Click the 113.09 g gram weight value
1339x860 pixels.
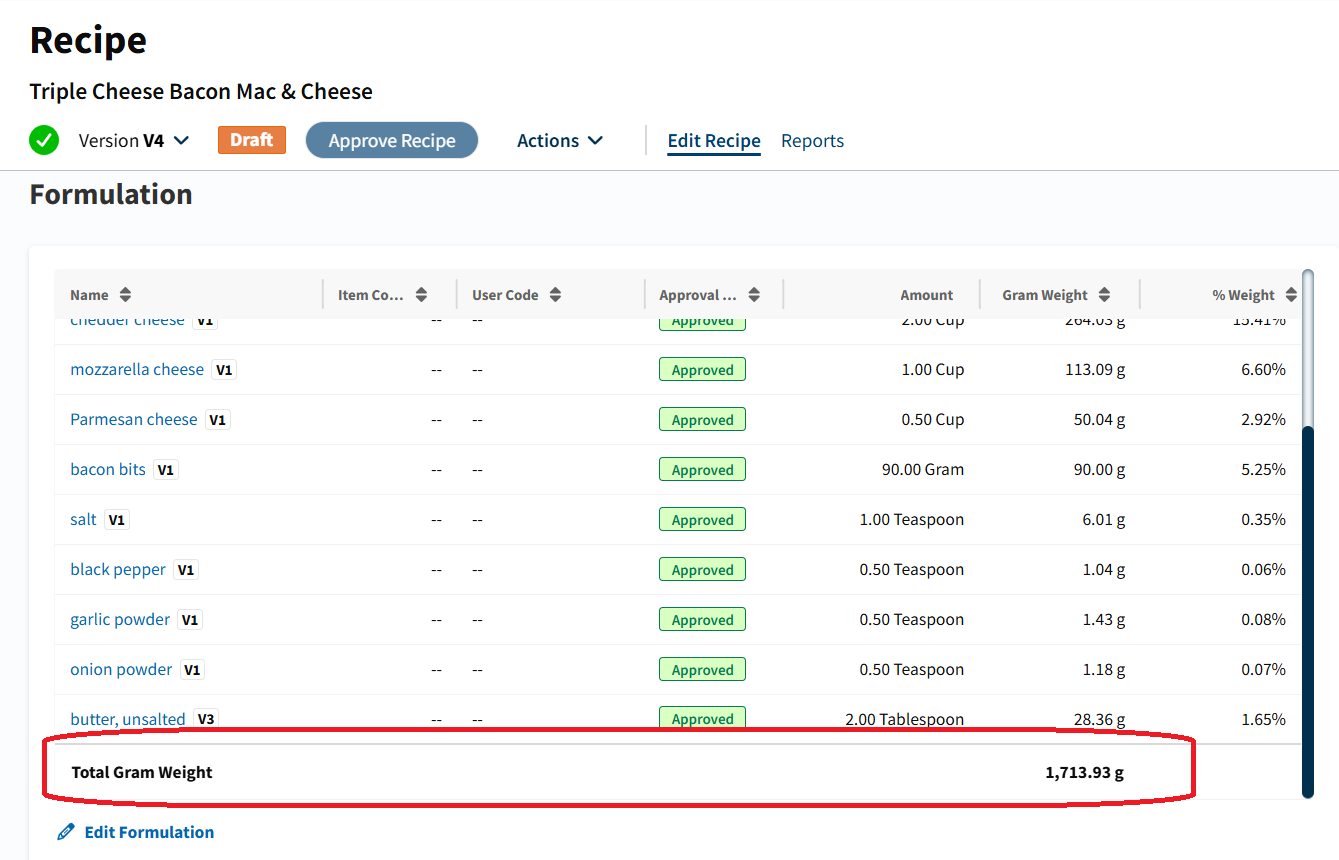1095,369
